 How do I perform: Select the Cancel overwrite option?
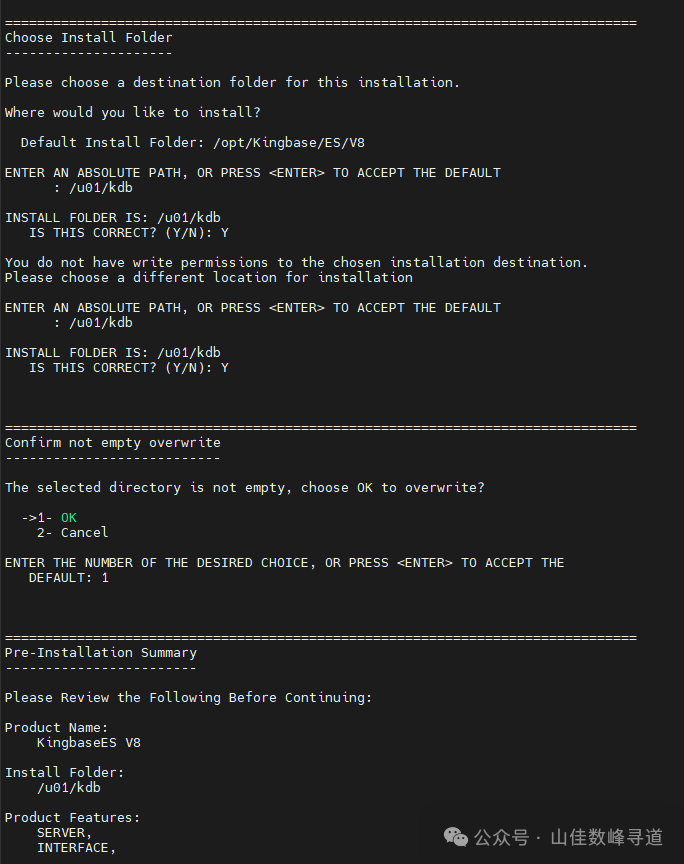click(84, 532)
